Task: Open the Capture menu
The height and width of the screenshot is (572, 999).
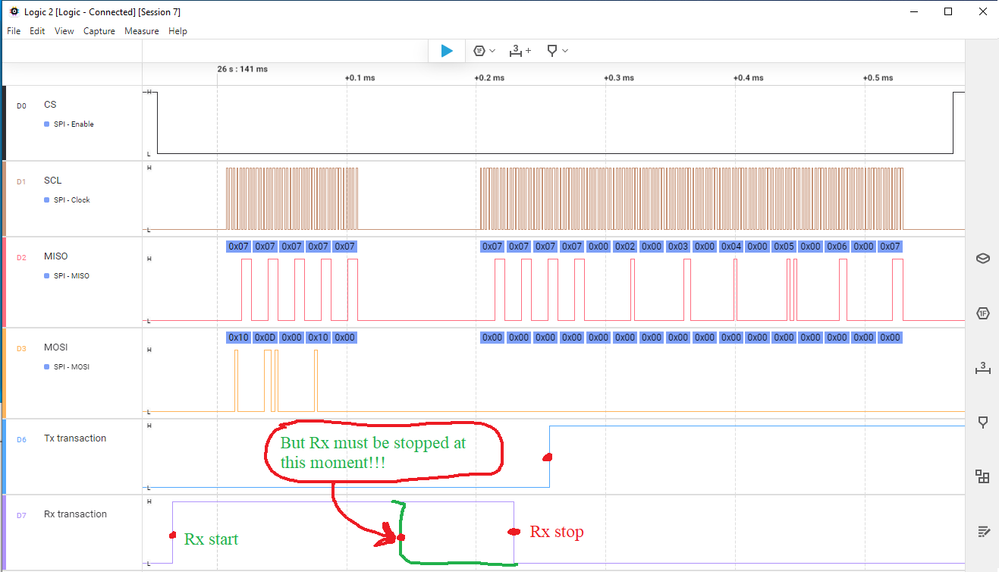Action: coord(99,31)
